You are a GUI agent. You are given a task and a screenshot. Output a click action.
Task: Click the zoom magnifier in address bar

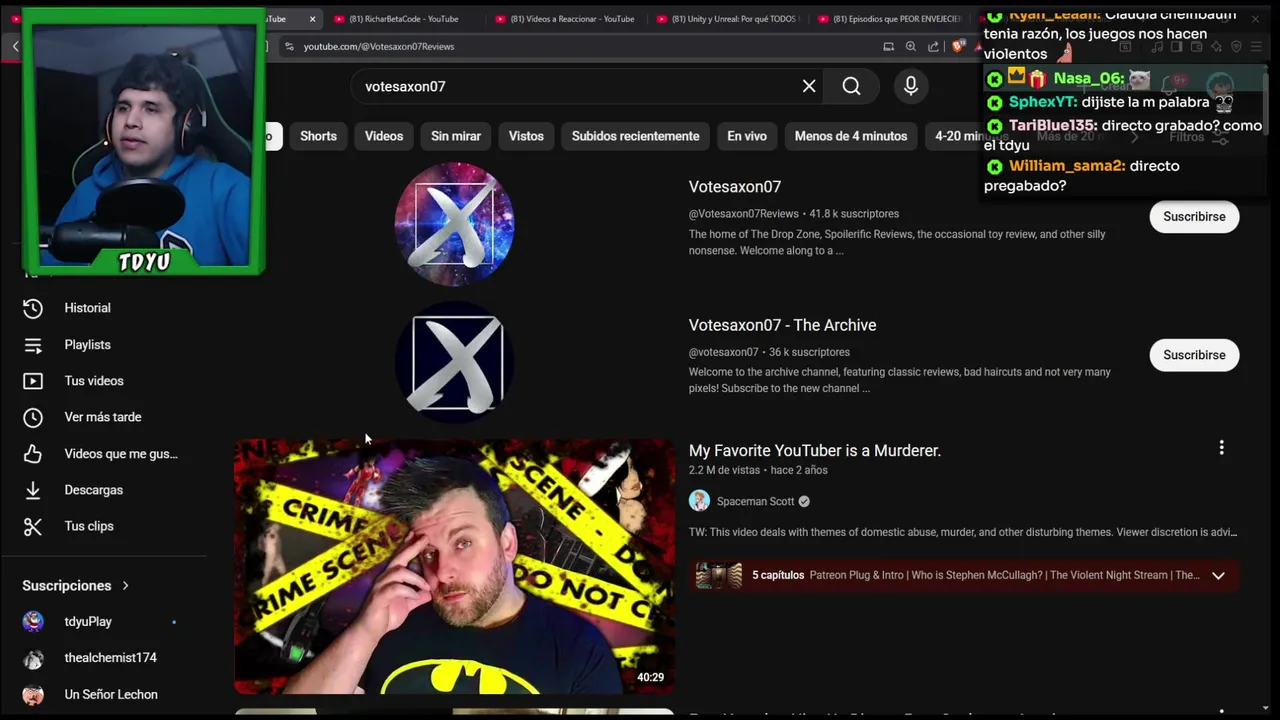(911, 46)
